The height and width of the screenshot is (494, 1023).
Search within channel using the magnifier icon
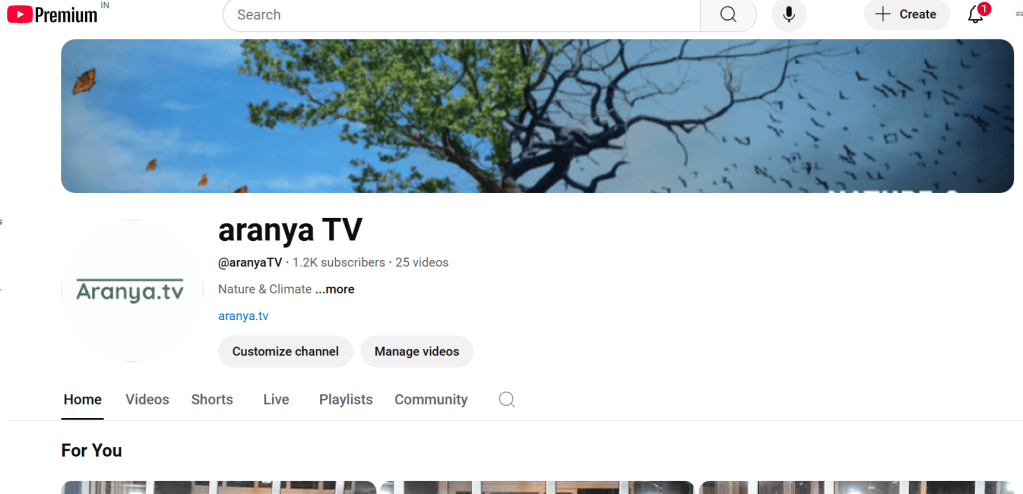pos(507,400)
